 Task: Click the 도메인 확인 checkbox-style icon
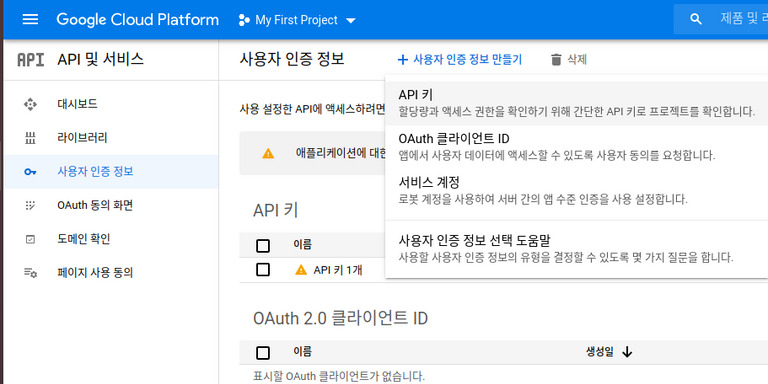(x=30, y=240)
